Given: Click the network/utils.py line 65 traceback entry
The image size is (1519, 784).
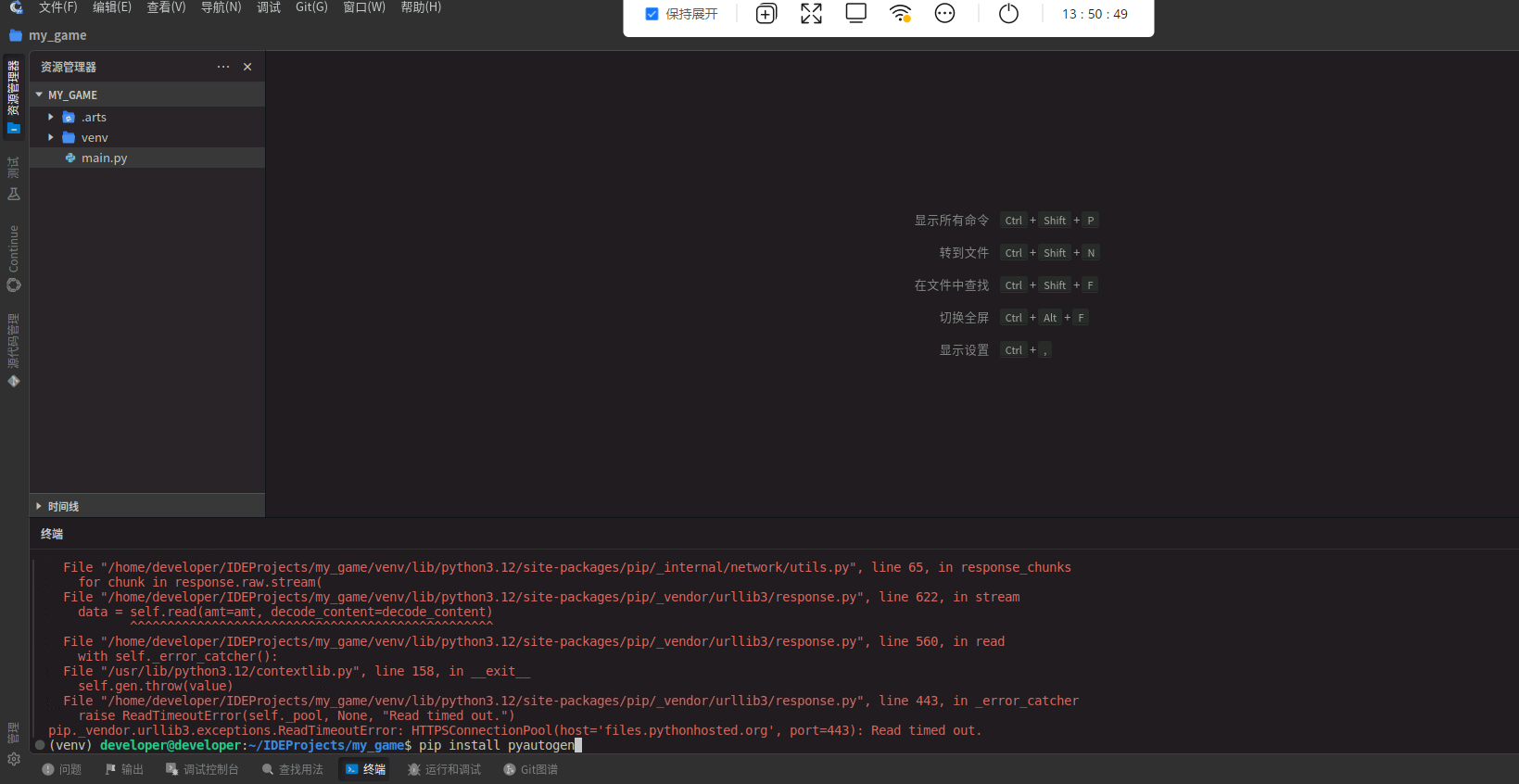Looking at the screenshot, I should [567, 567].
